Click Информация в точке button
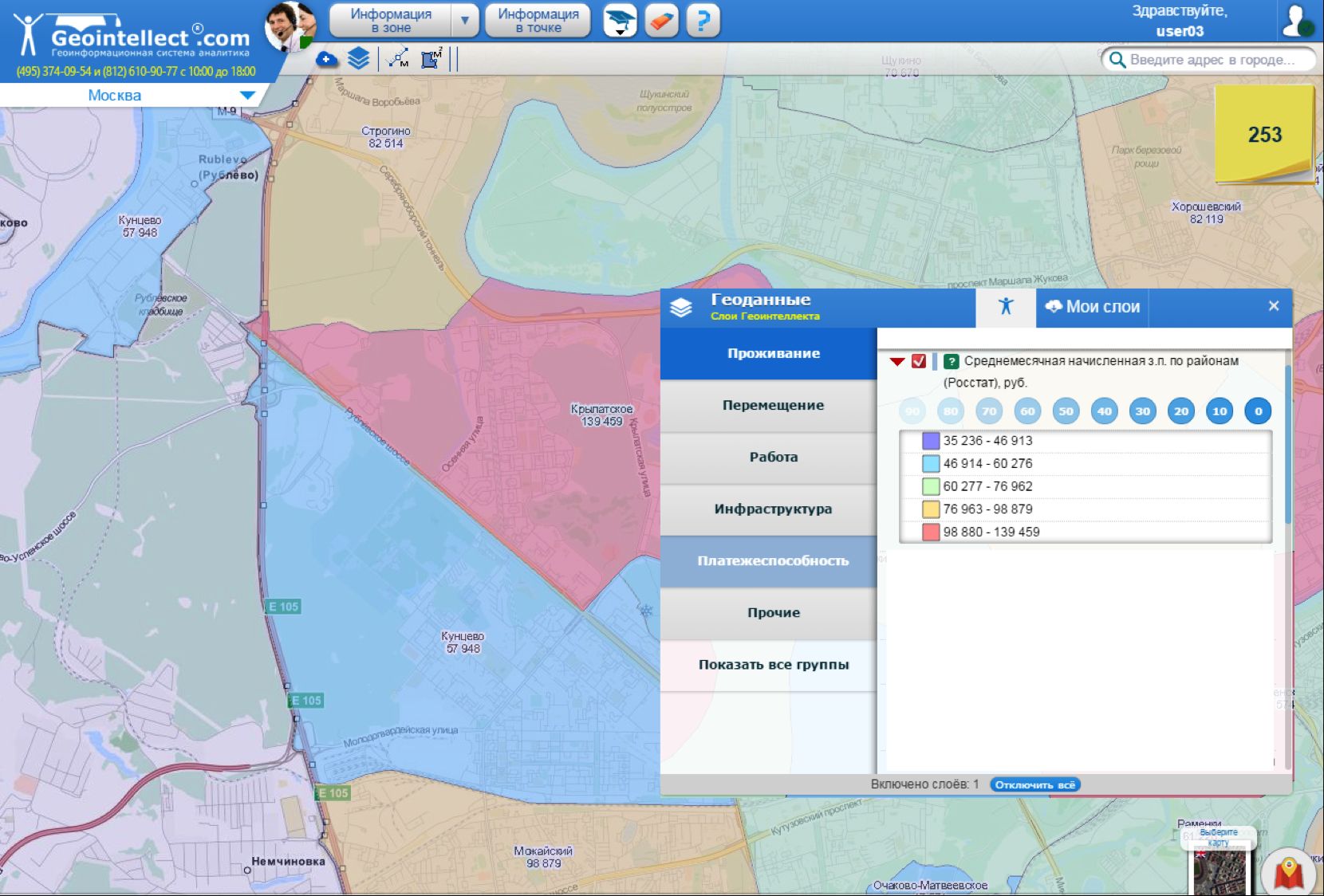This screenshot has width=1324, height=896. (538, 21)
